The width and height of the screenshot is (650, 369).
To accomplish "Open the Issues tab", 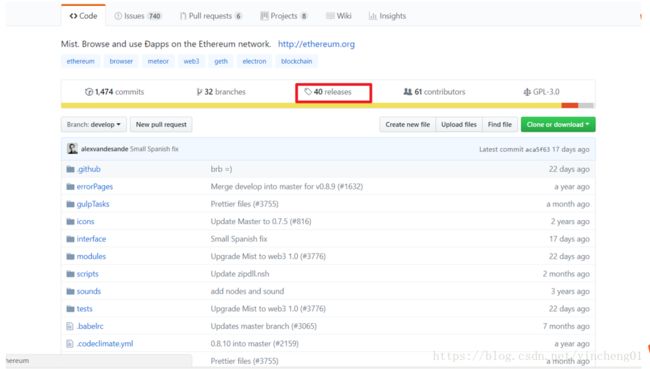I will [138, 16].
